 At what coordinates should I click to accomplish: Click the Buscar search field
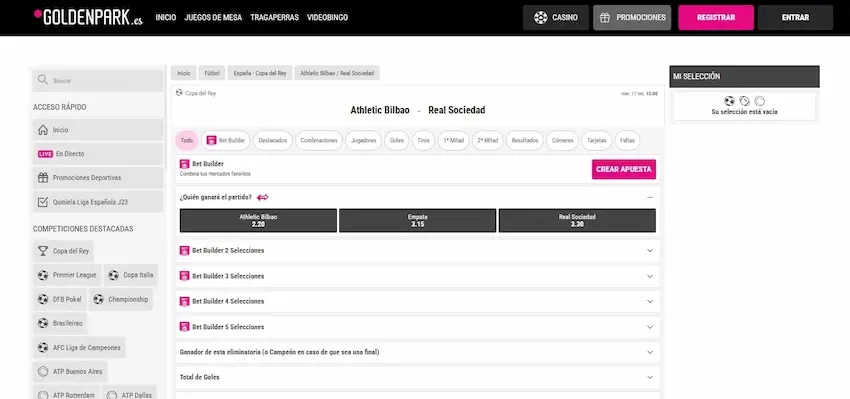click(x=98, y=80)
